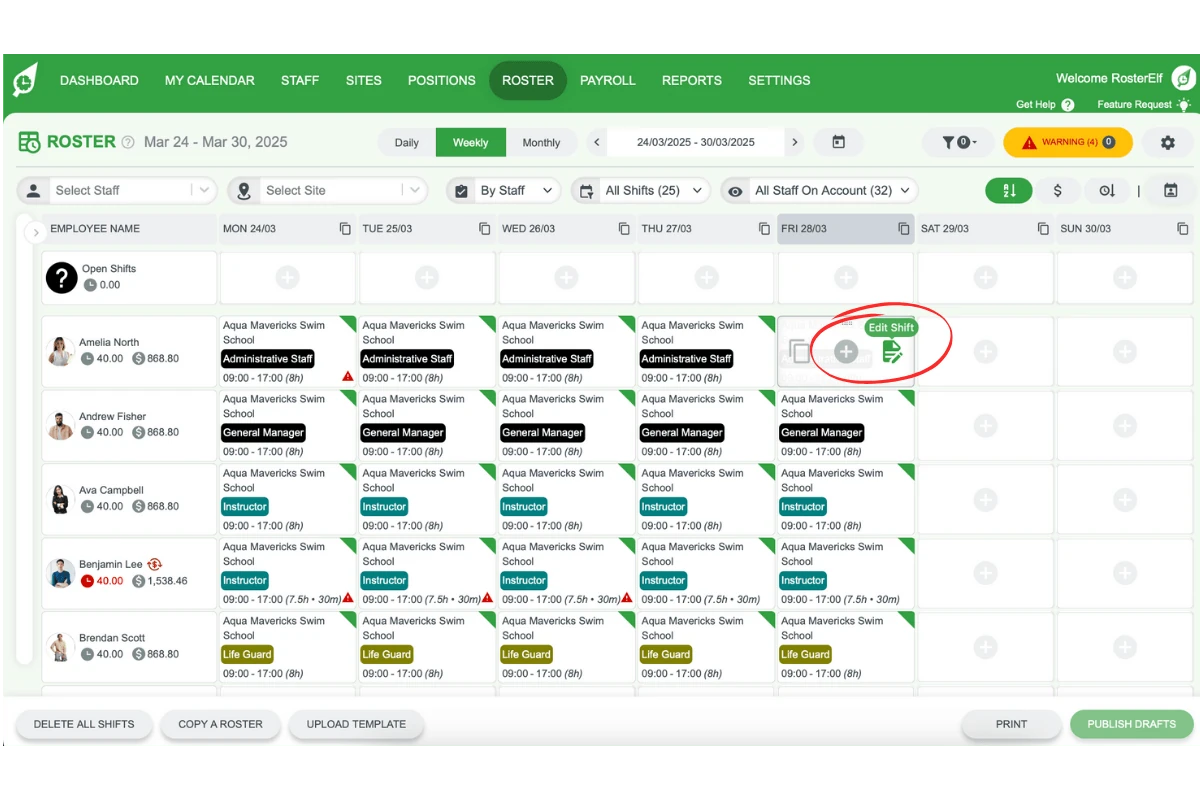Click the RosterElf leaf logo
This screenshot has height=800, width=1200.
(x=26, y=81)
